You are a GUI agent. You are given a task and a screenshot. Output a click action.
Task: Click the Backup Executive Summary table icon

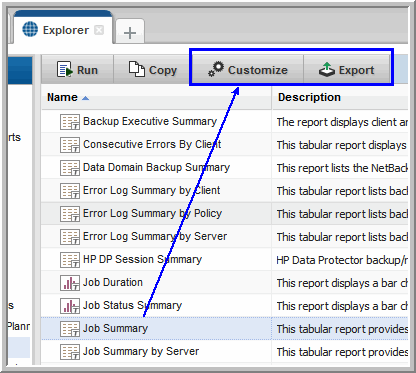pyautogui.click(x=70, y=122)
